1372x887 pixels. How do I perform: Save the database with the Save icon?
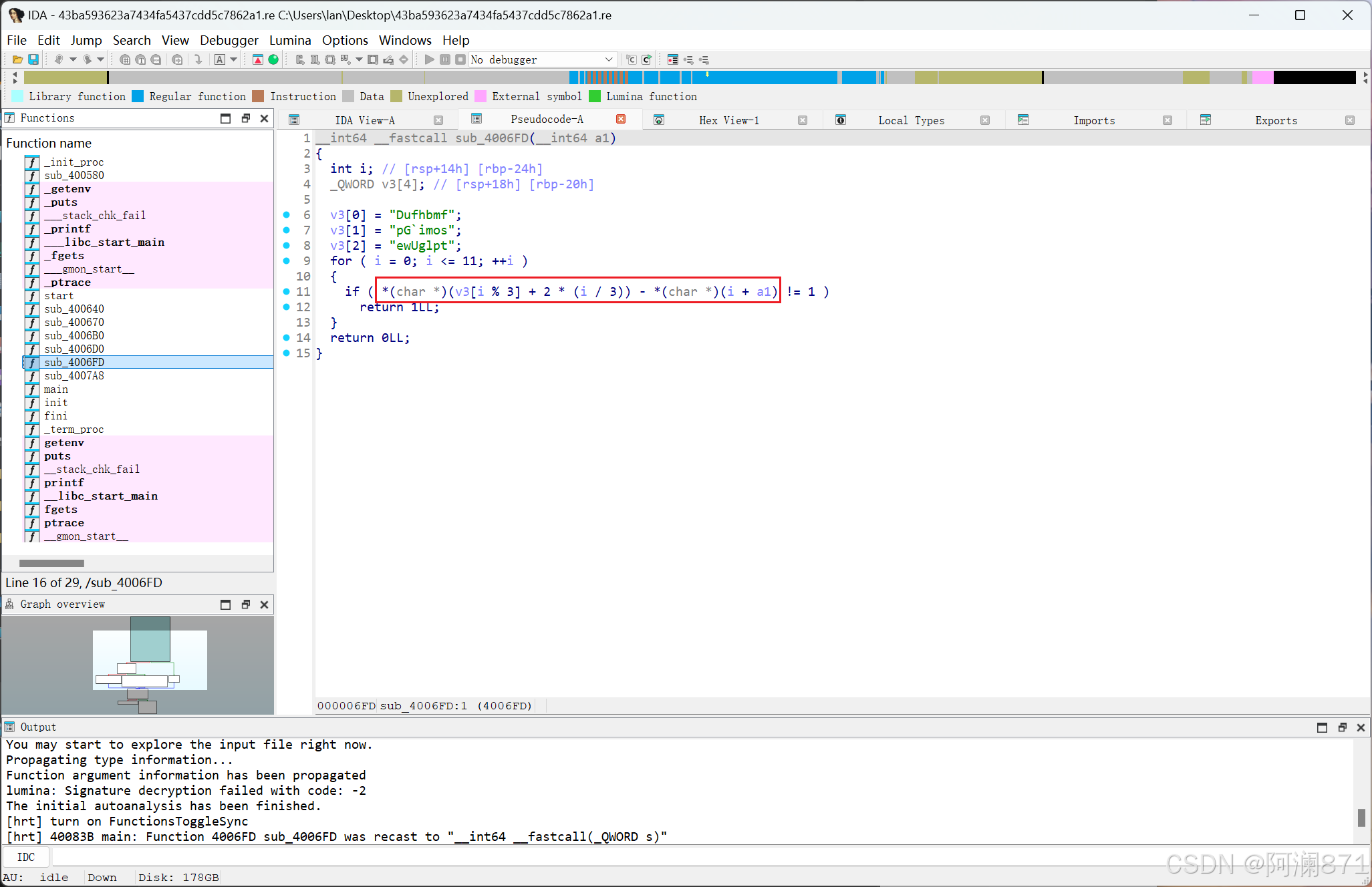click(x=33, y=59)
